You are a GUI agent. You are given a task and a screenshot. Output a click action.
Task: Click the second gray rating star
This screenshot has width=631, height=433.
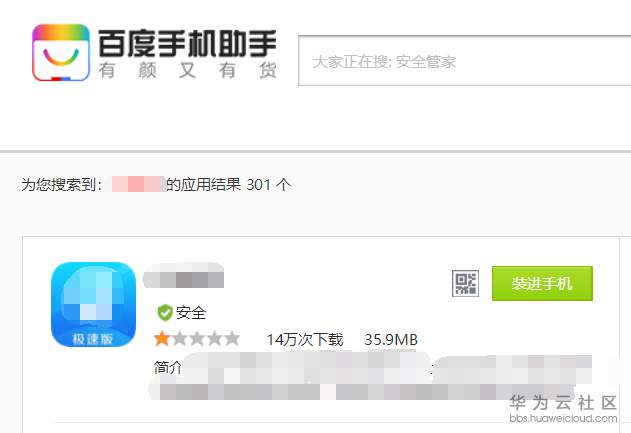[179, 339]
